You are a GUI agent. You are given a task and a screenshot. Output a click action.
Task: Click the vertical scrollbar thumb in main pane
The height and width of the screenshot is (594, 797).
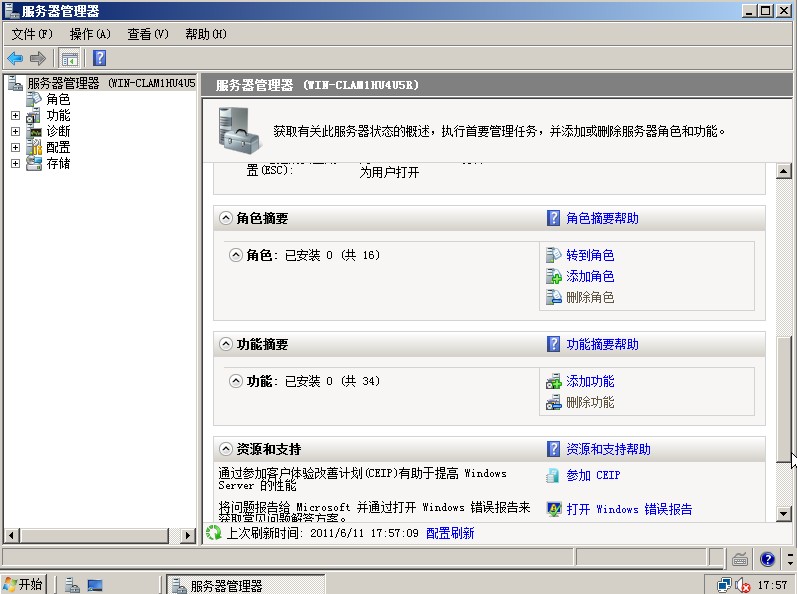click(x=784, y=399)
